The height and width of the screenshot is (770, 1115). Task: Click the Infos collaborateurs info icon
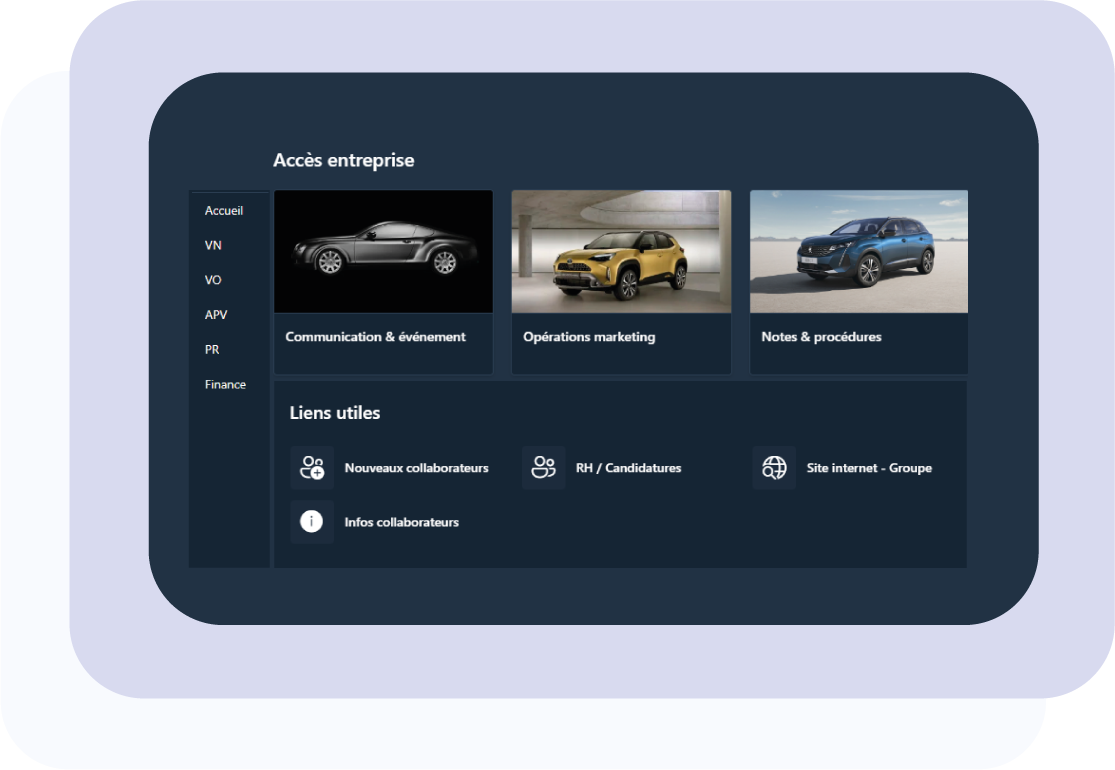pos(312,522)
